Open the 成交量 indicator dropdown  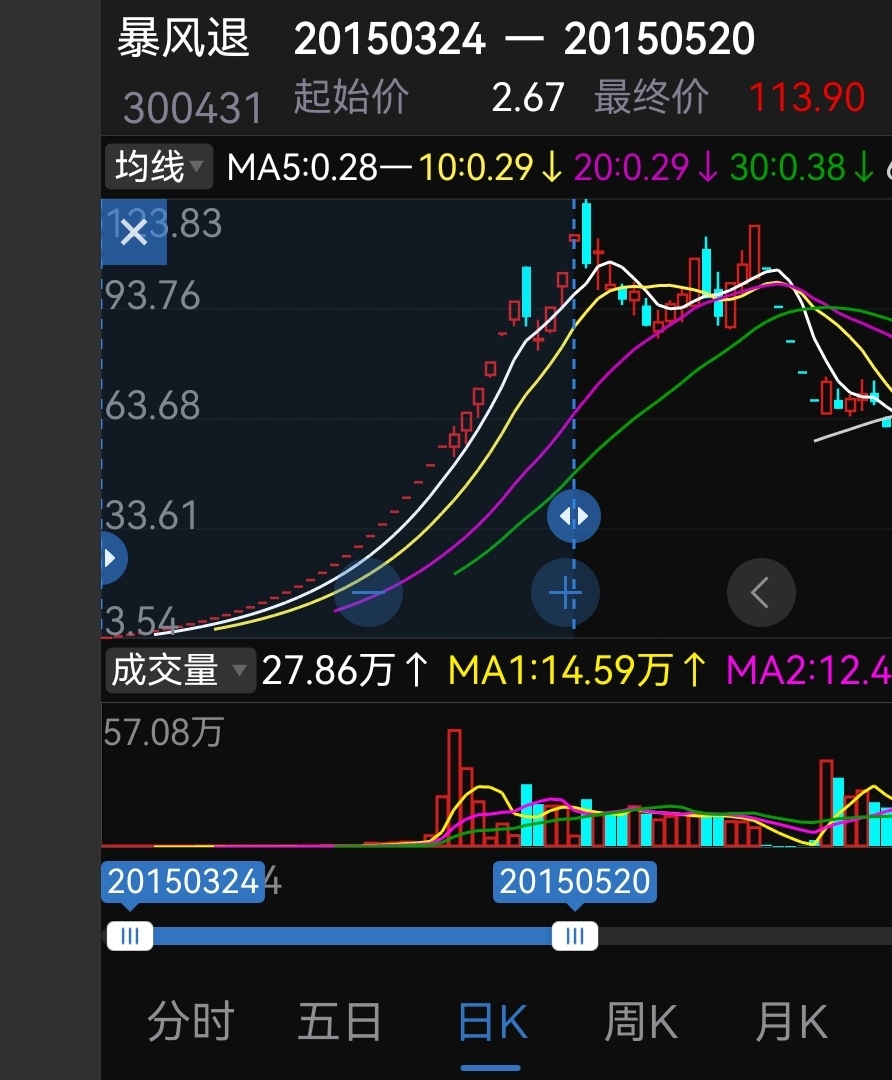point(180,669)
